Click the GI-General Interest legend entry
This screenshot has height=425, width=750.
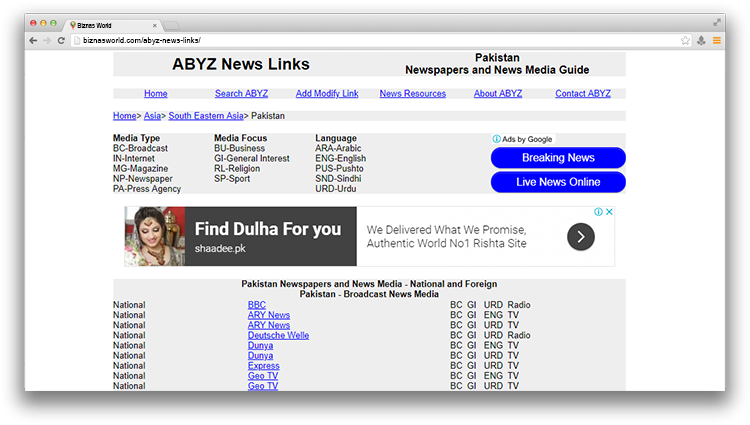tap(252, 158)
